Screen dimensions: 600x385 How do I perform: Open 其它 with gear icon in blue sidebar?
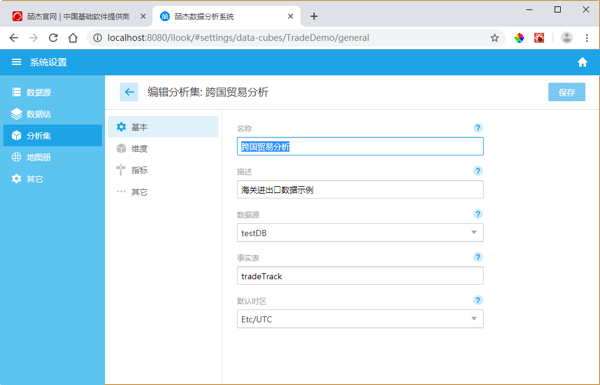click(52, 179)
